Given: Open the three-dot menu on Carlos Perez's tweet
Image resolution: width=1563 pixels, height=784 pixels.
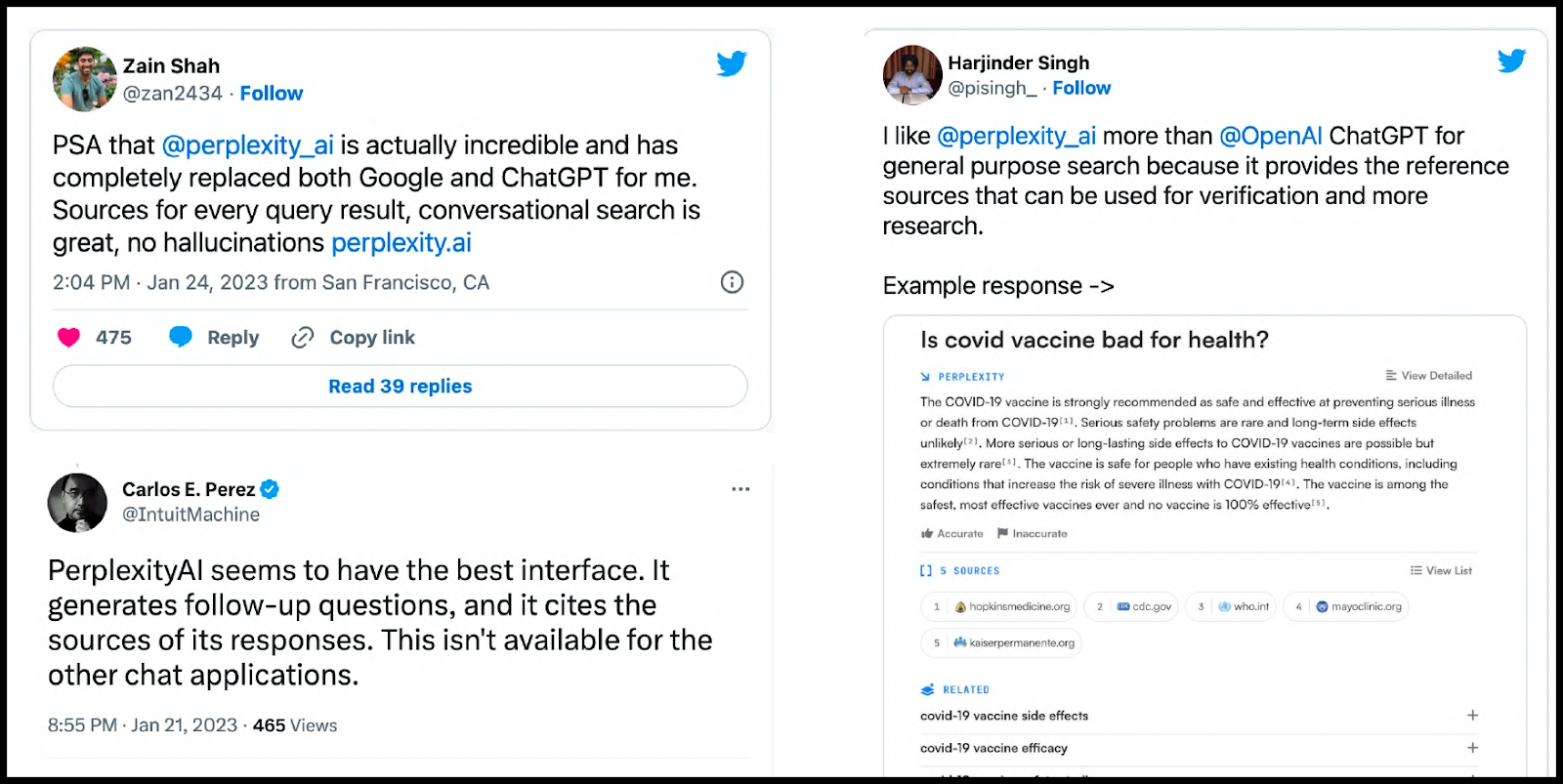Looking at the screenshot, I should click(x=740, y=489).
